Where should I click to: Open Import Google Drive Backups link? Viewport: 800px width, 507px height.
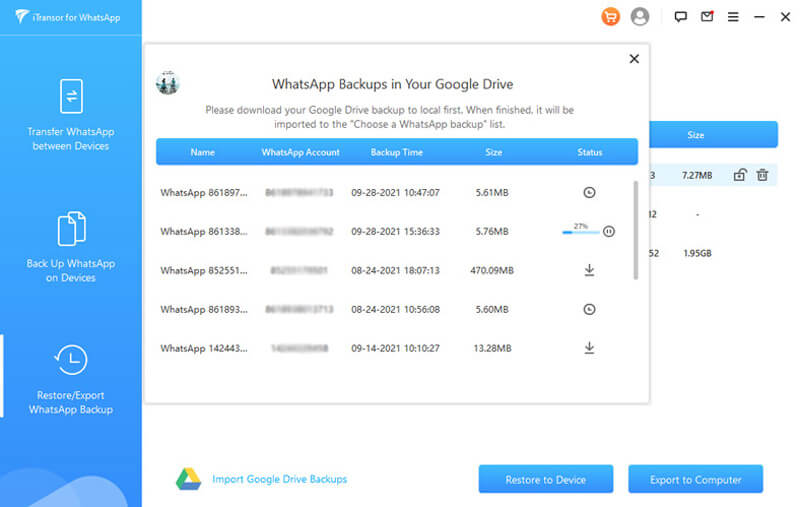coord(279,479)
